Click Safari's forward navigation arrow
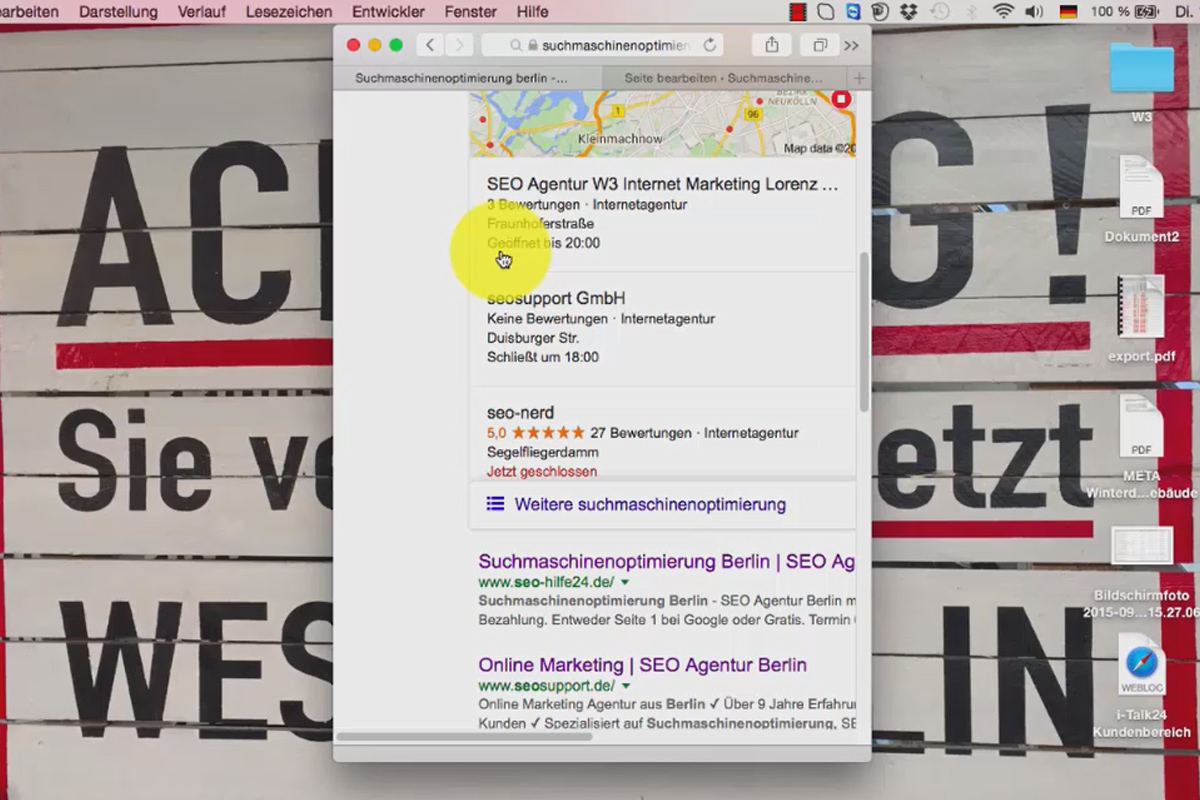Viewport: 1200px width, 800px height. click(460, 45)
